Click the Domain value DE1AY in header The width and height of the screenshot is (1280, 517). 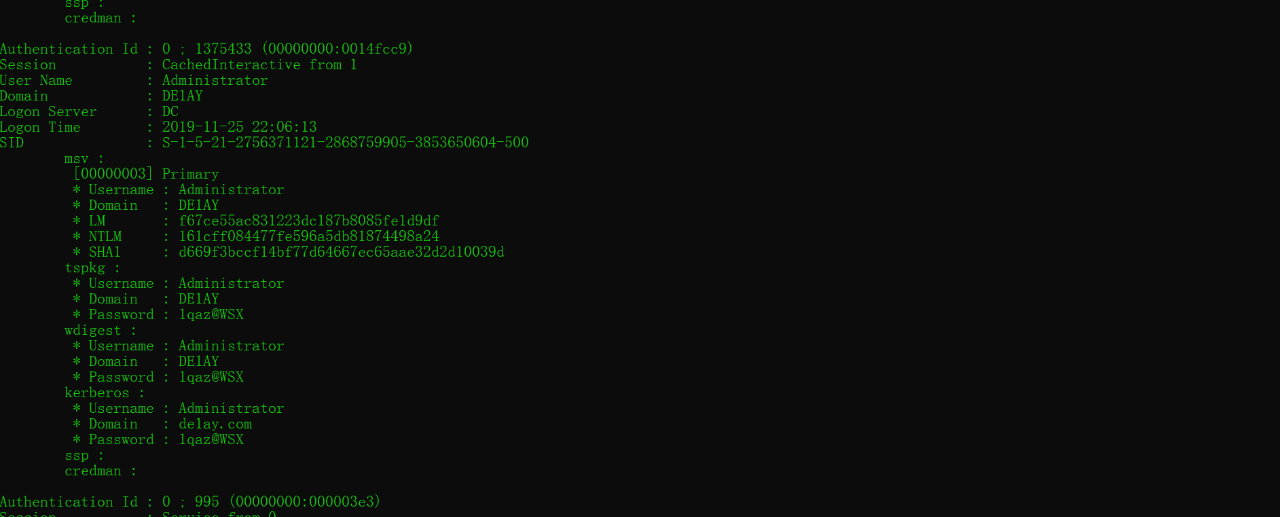coord(182,96)
